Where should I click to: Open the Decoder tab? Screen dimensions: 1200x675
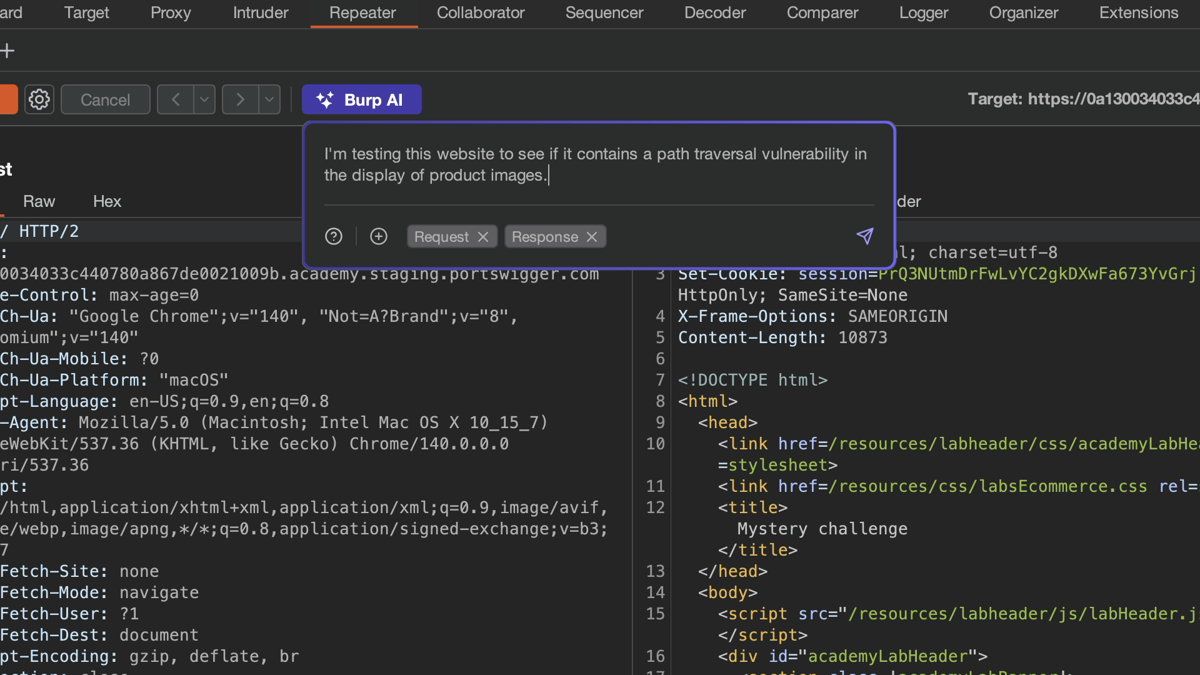714,13
